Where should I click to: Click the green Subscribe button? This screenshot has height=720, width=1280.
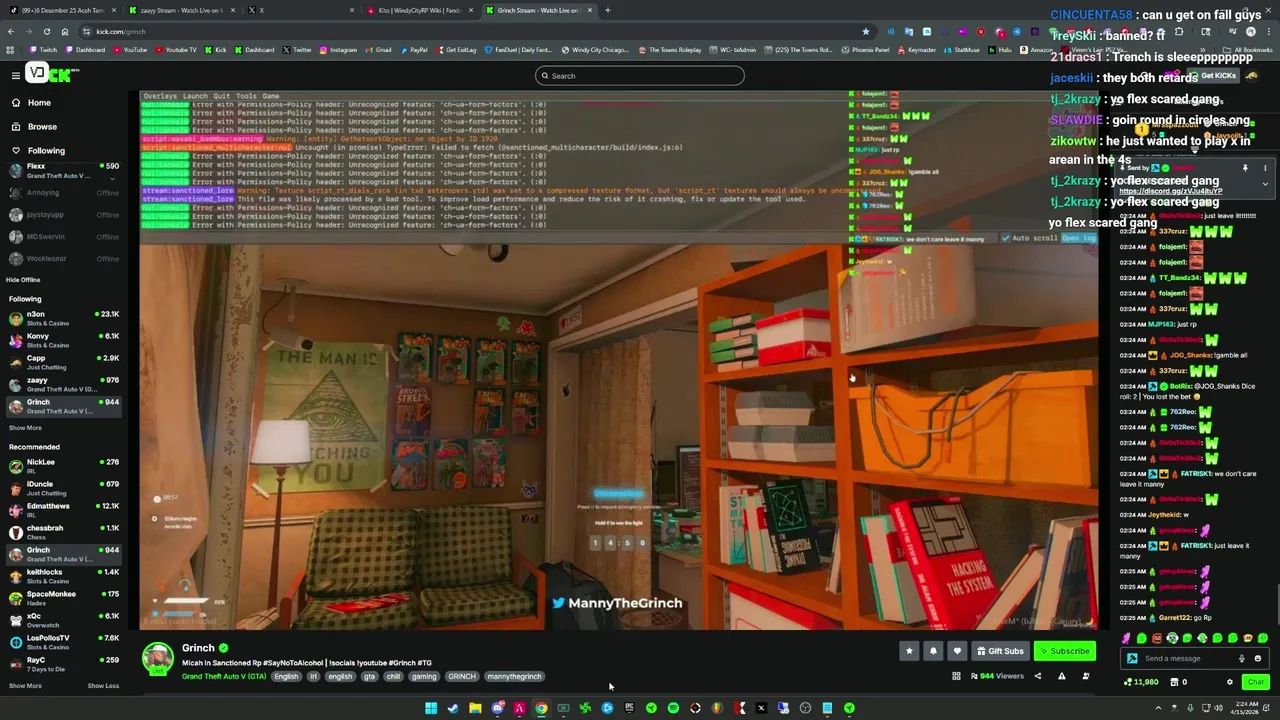[x=1064, y=651]
